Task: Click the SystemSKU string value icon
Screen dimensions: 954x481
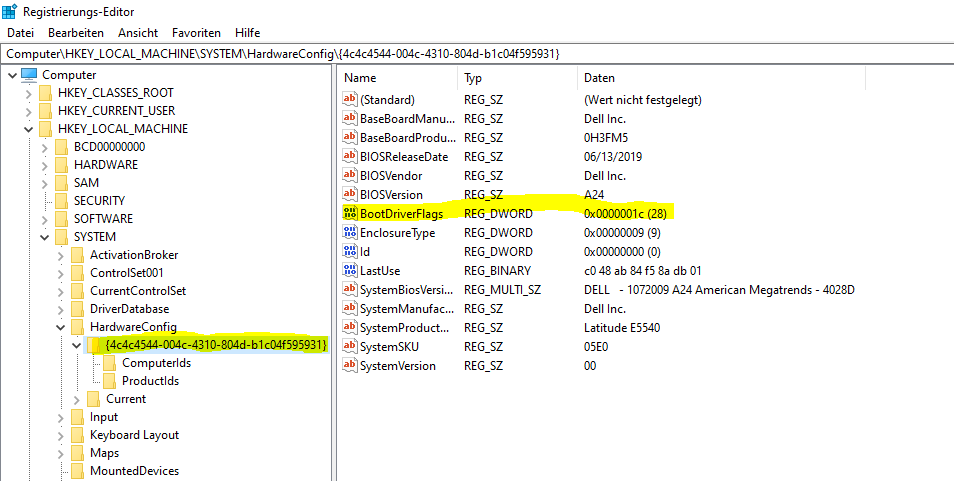Action: tap(350, 346)
